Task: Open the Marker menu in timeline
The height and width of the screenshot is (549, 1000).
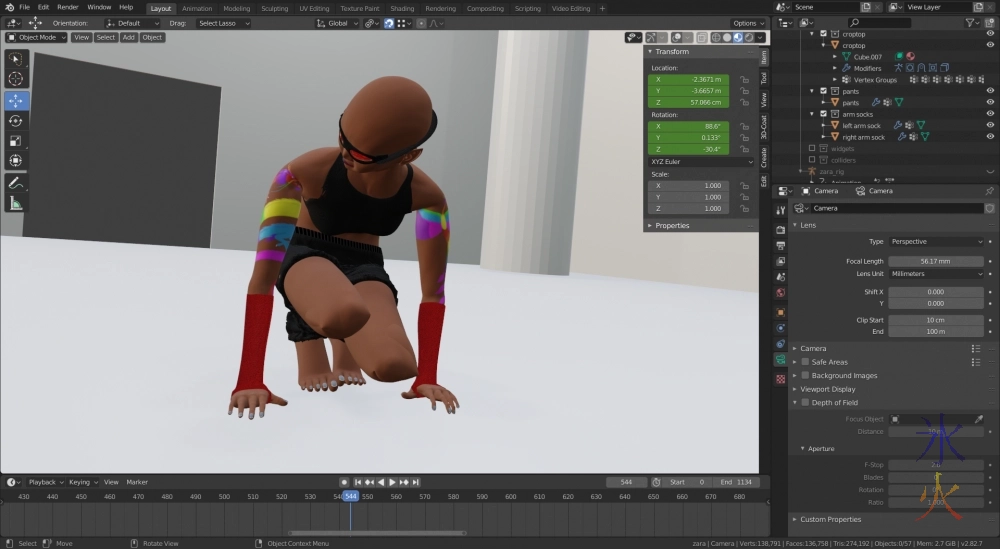Action: point(136,482)
